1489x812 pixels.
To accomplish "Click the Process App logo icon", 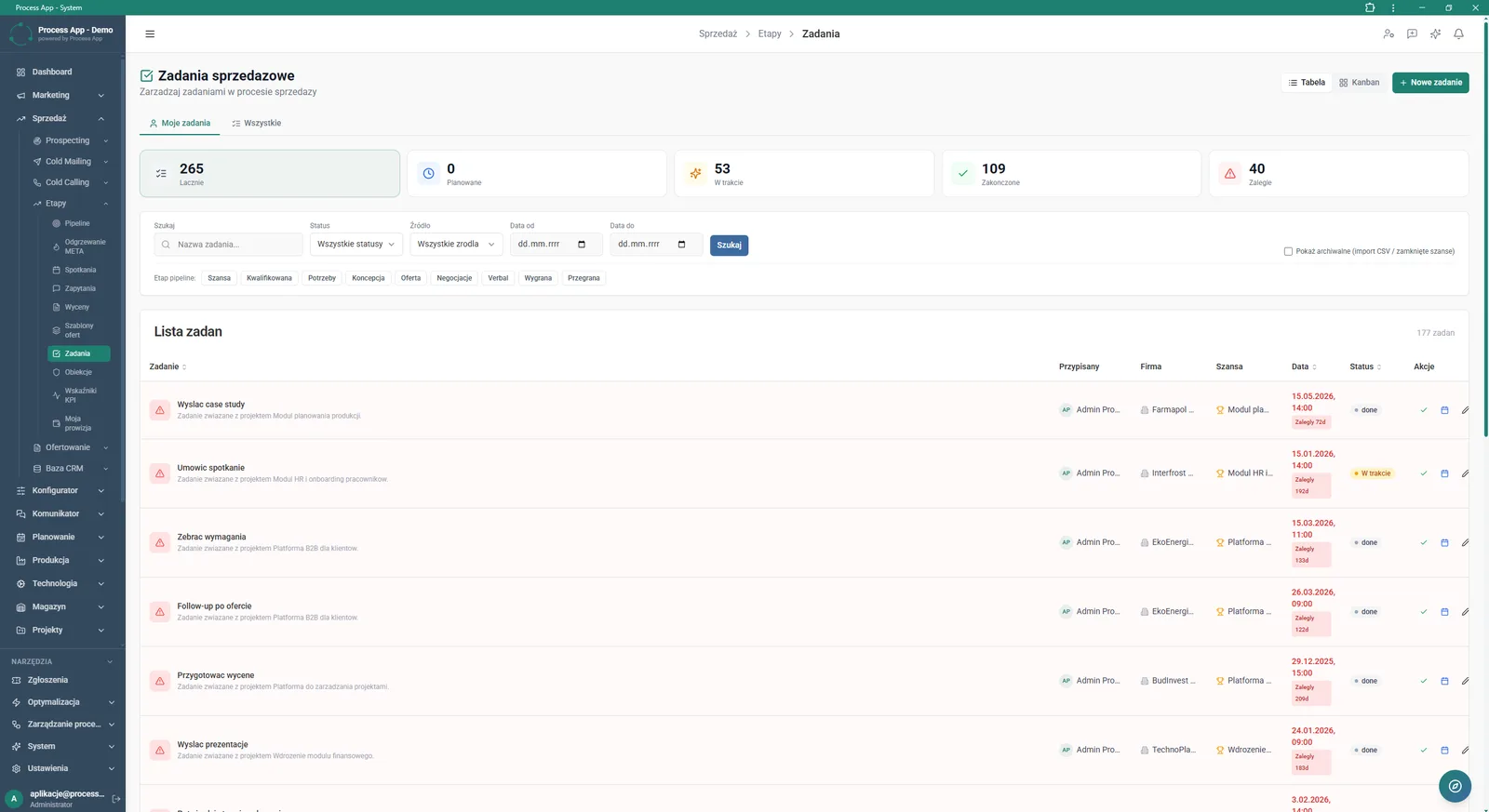I will [20, 33].
